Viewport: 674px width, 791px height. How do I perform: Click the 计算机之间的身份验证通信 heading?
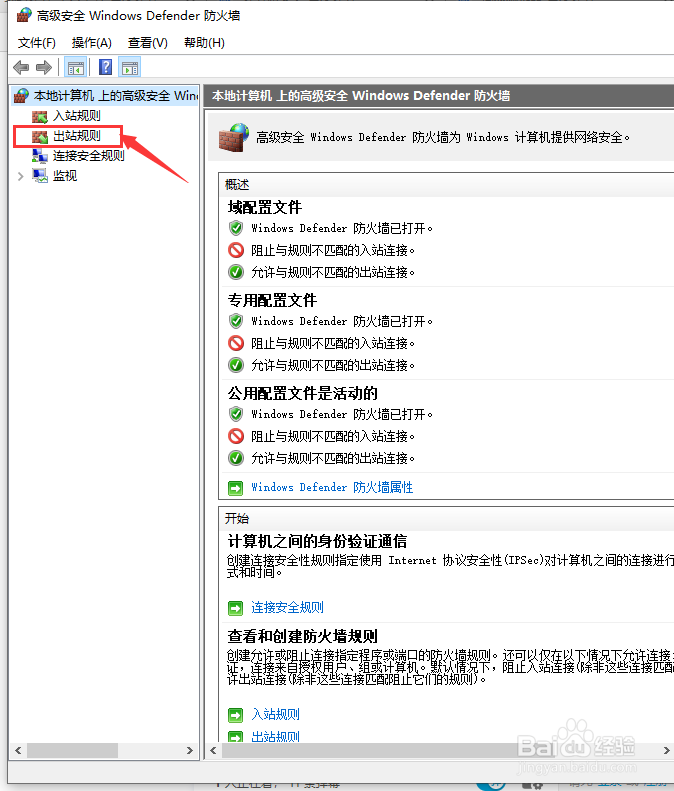click(317, 542)
